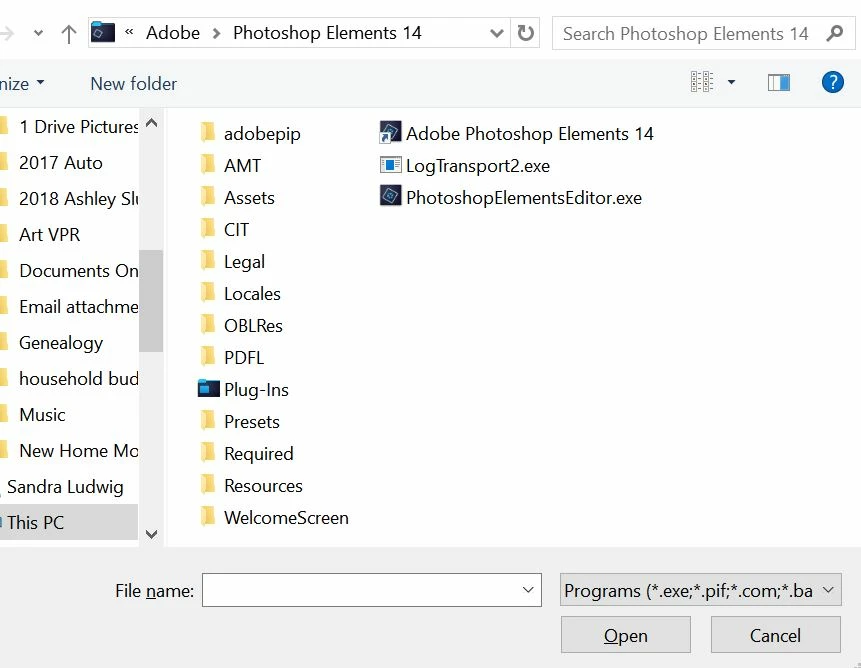Open Programs file type filter
This screenshot has height=668, width=861.
point(700,590)
